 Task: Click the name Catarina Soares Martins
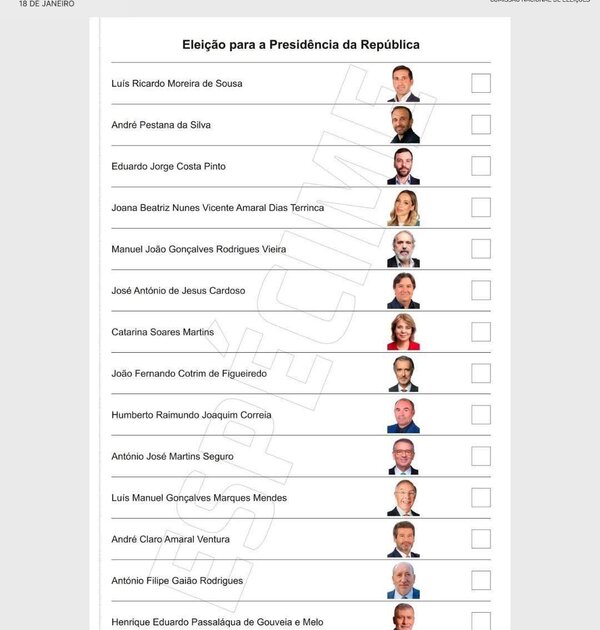(162, 332)
